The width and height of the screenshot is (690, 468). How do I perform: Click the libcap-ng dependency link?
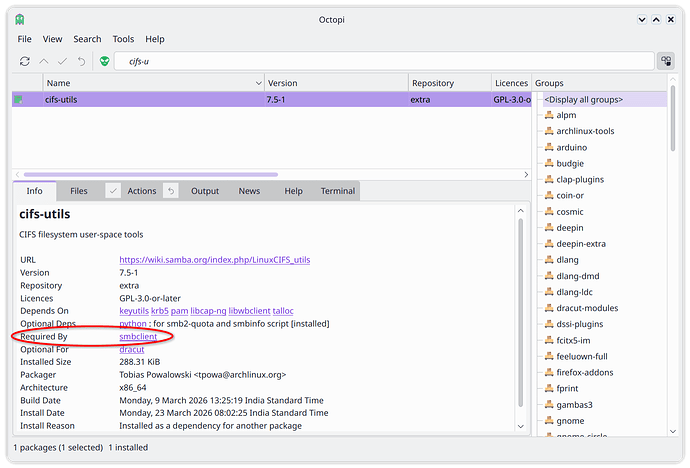click(208, 311)
